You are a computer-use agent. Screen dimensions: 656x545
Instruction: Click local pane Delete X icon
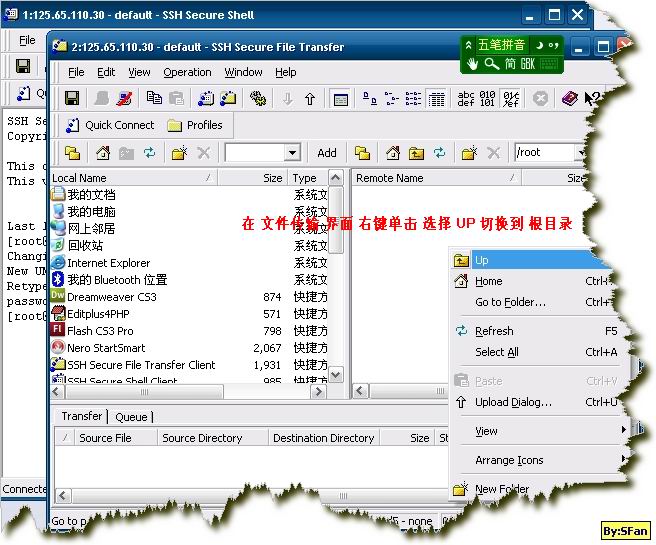[204, 153]
